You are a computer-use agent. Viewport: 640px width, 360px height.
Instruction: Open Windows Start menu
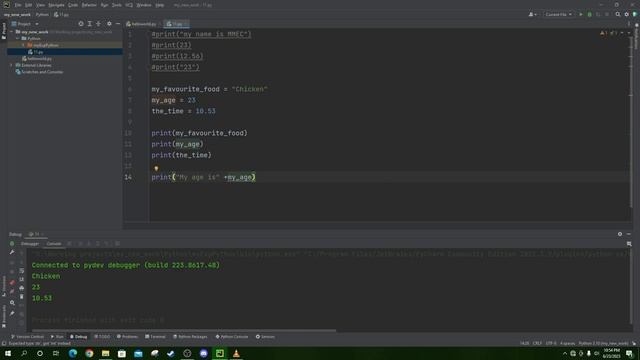pos(8,353)
